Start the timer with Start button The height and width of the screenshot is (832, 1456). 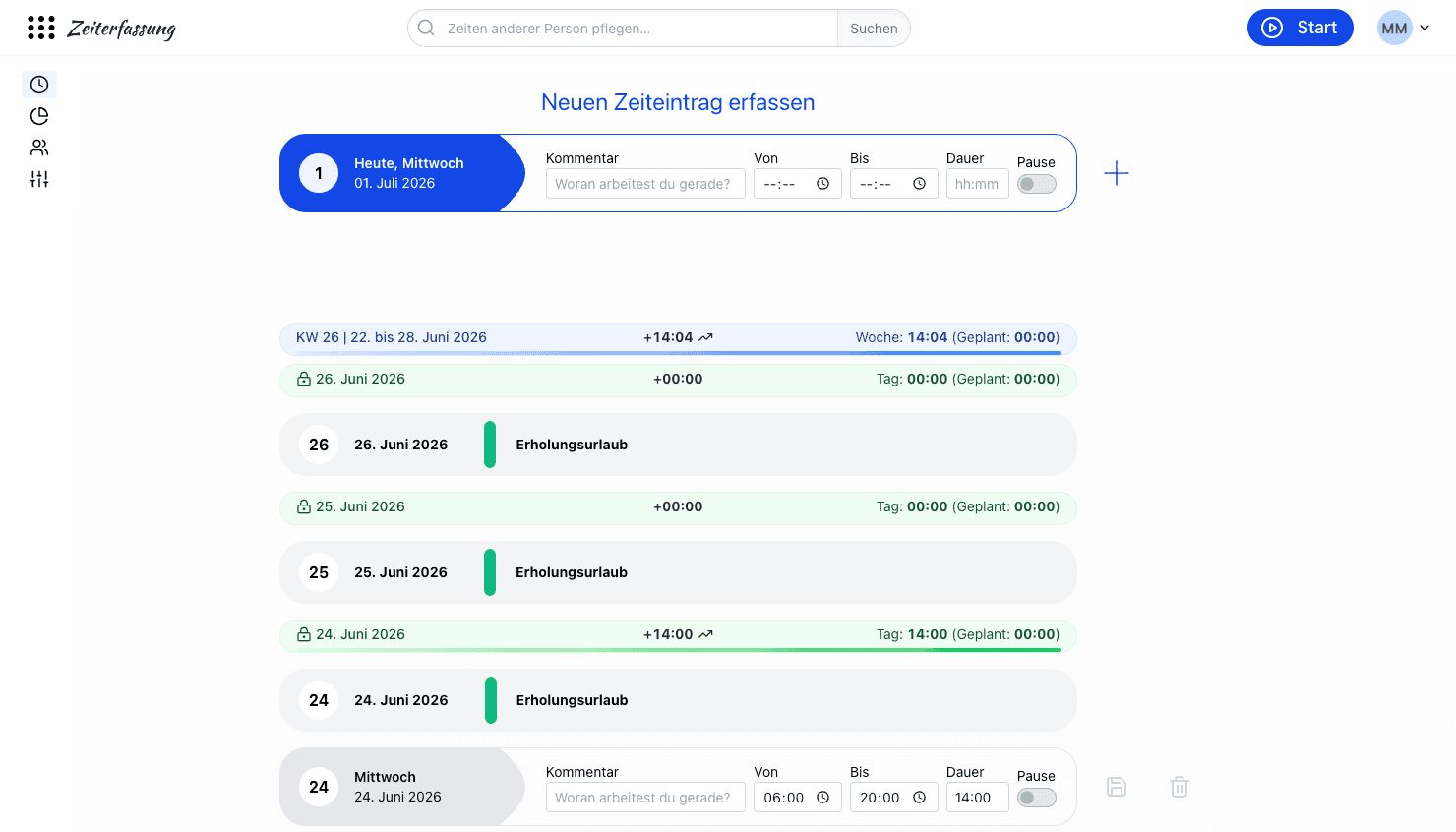(1300, 28)
